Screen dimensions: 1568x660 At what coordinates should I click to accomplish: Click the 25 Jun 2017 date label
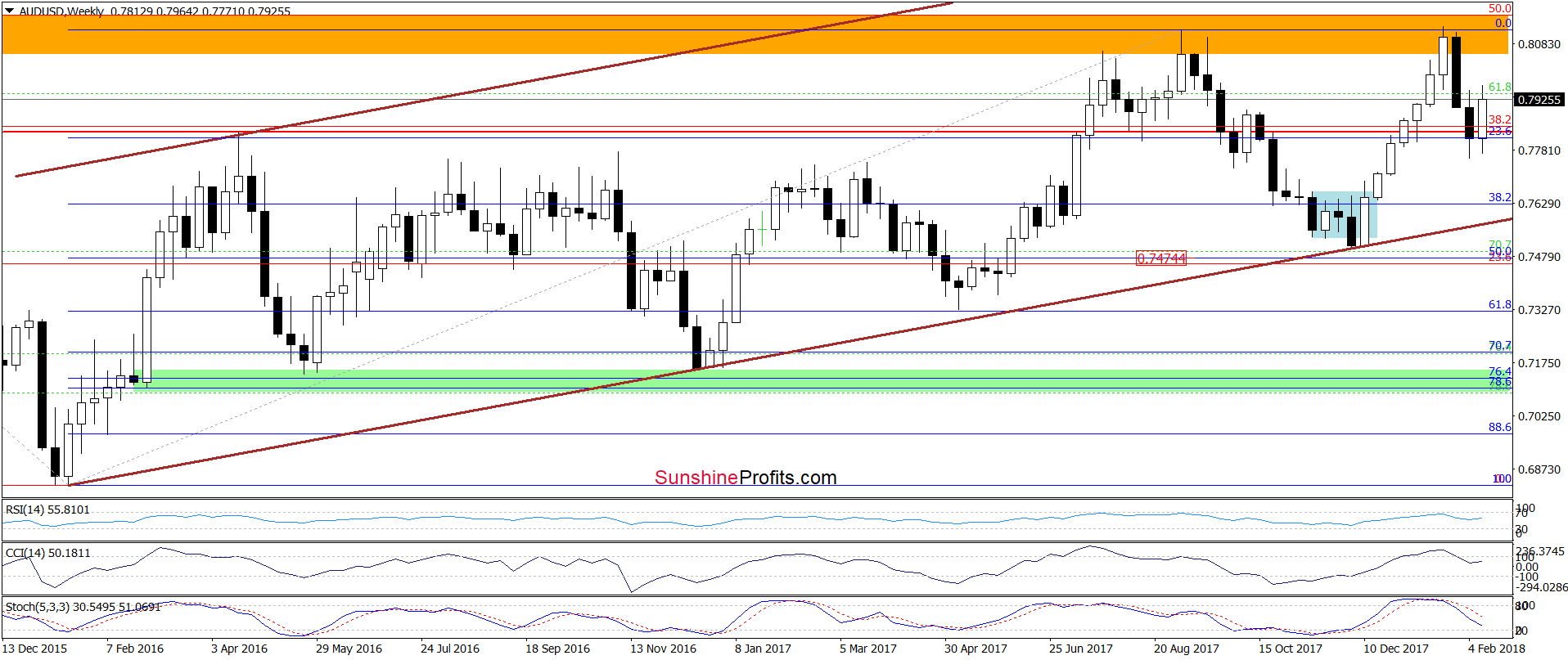tap(1081, 649)
